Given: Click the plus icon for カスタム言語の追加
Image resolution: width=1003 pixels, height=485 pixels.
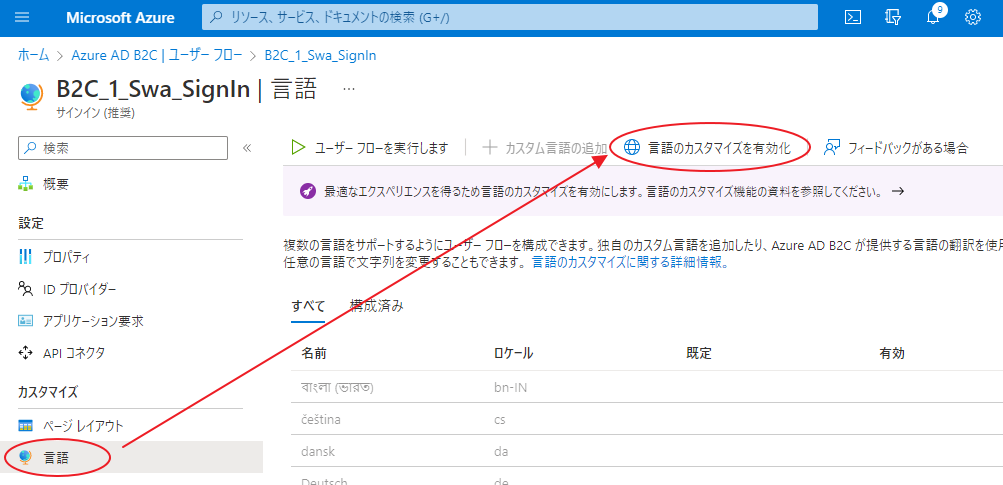Looking at the screenshot, I should click(x=489, y=148).
